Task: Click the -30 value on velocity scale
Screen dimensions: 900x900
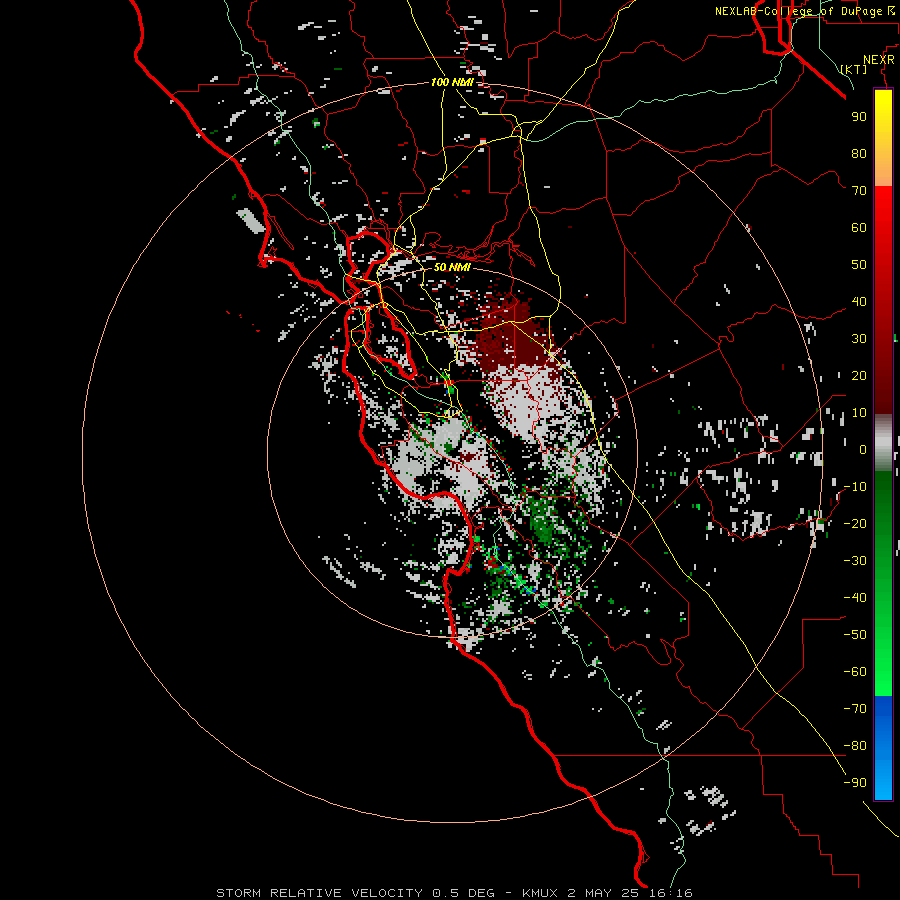Action: pos(855,561)
